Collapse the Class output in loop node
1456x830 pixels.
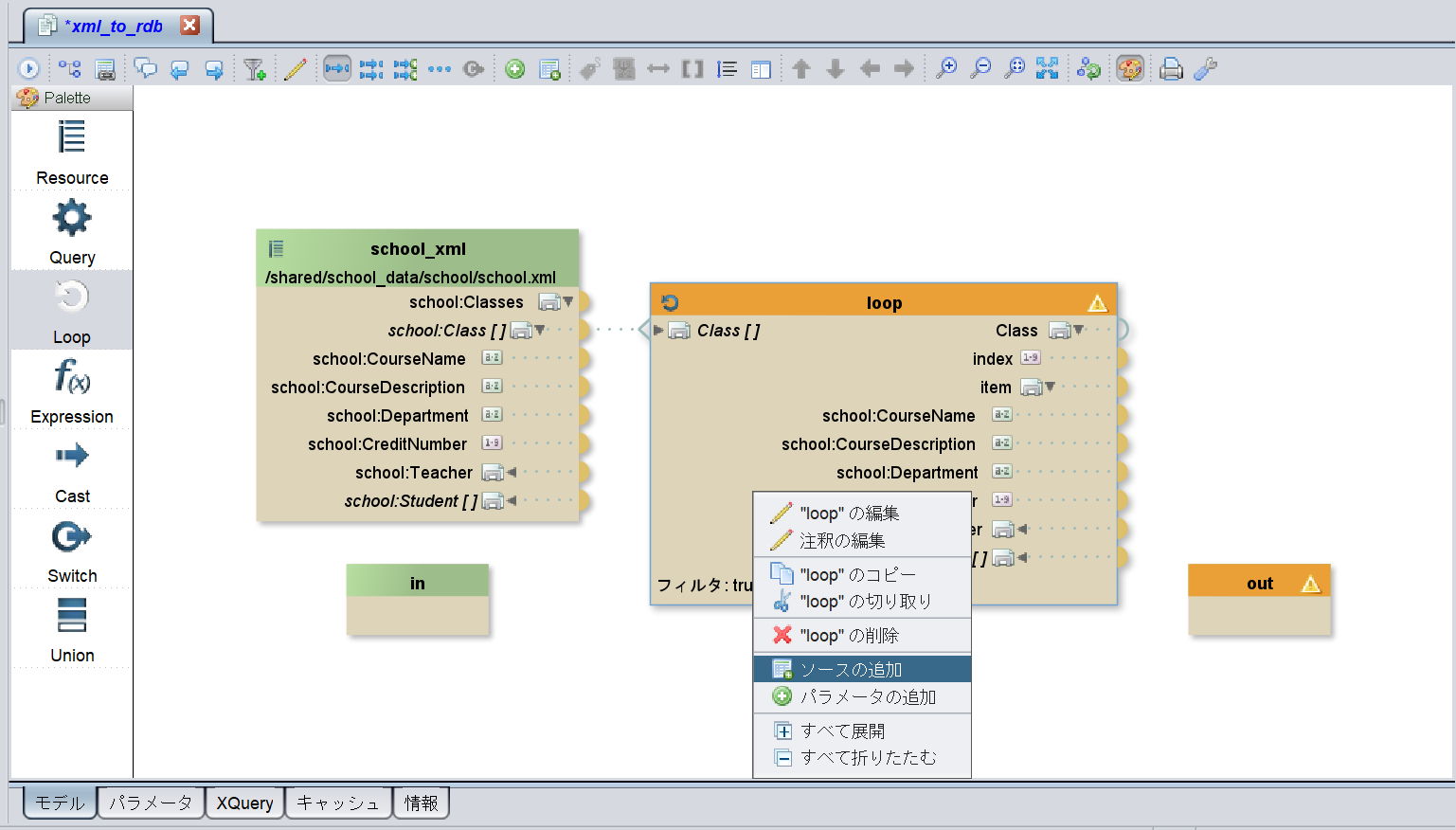1078,330
